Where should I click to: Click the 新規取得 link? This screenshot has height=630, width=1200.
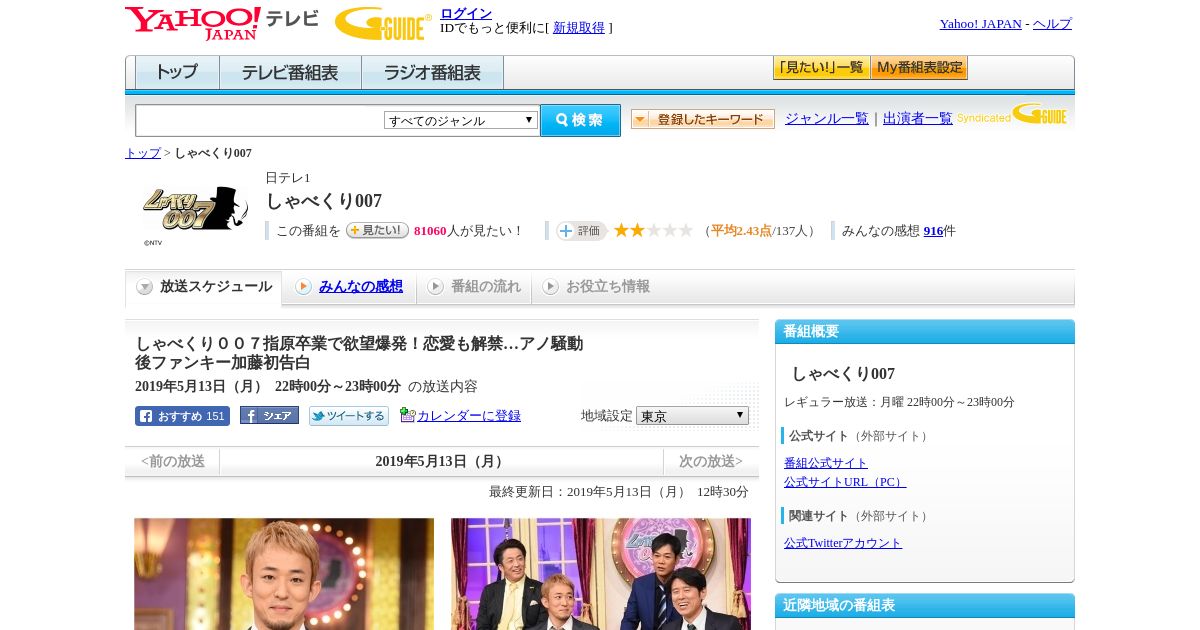[x=579, y=28]
